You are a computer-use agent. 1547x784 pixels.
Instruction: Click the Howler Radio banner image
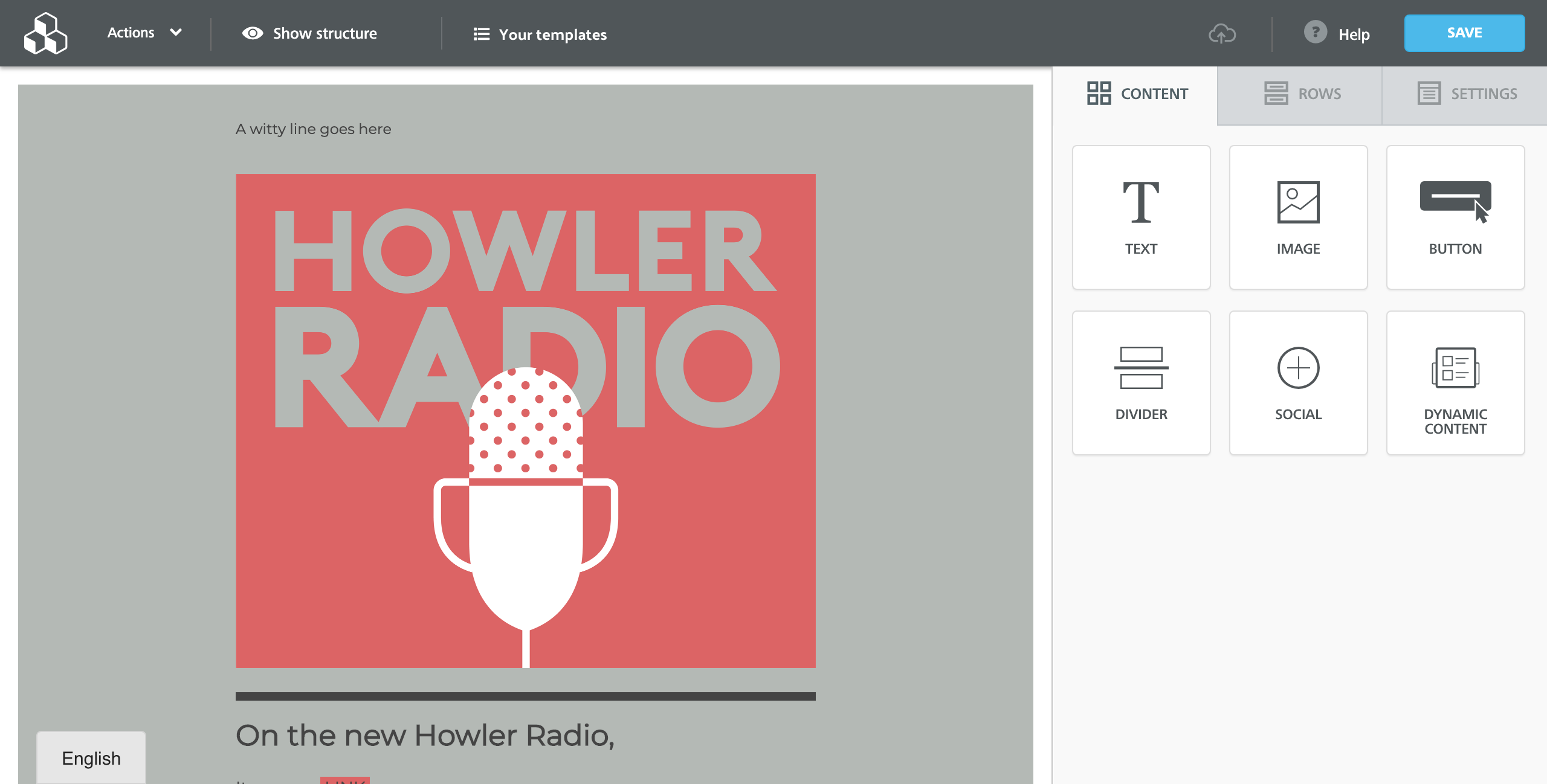[x=525, y=420]
